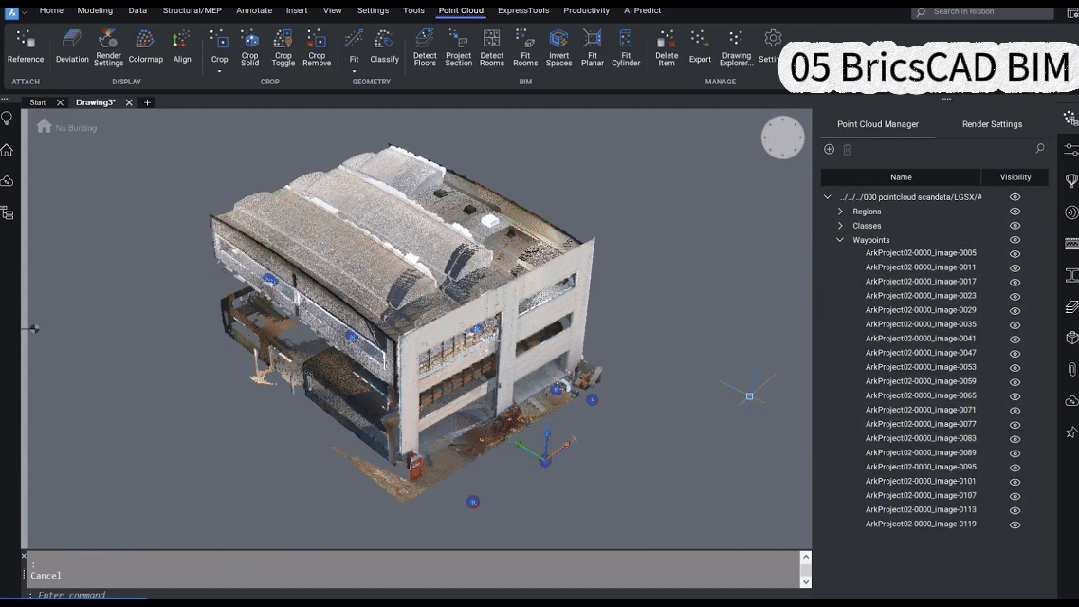Click the Invert Spaces tool
1079x607 pixels.
click(x=559, y=47)
